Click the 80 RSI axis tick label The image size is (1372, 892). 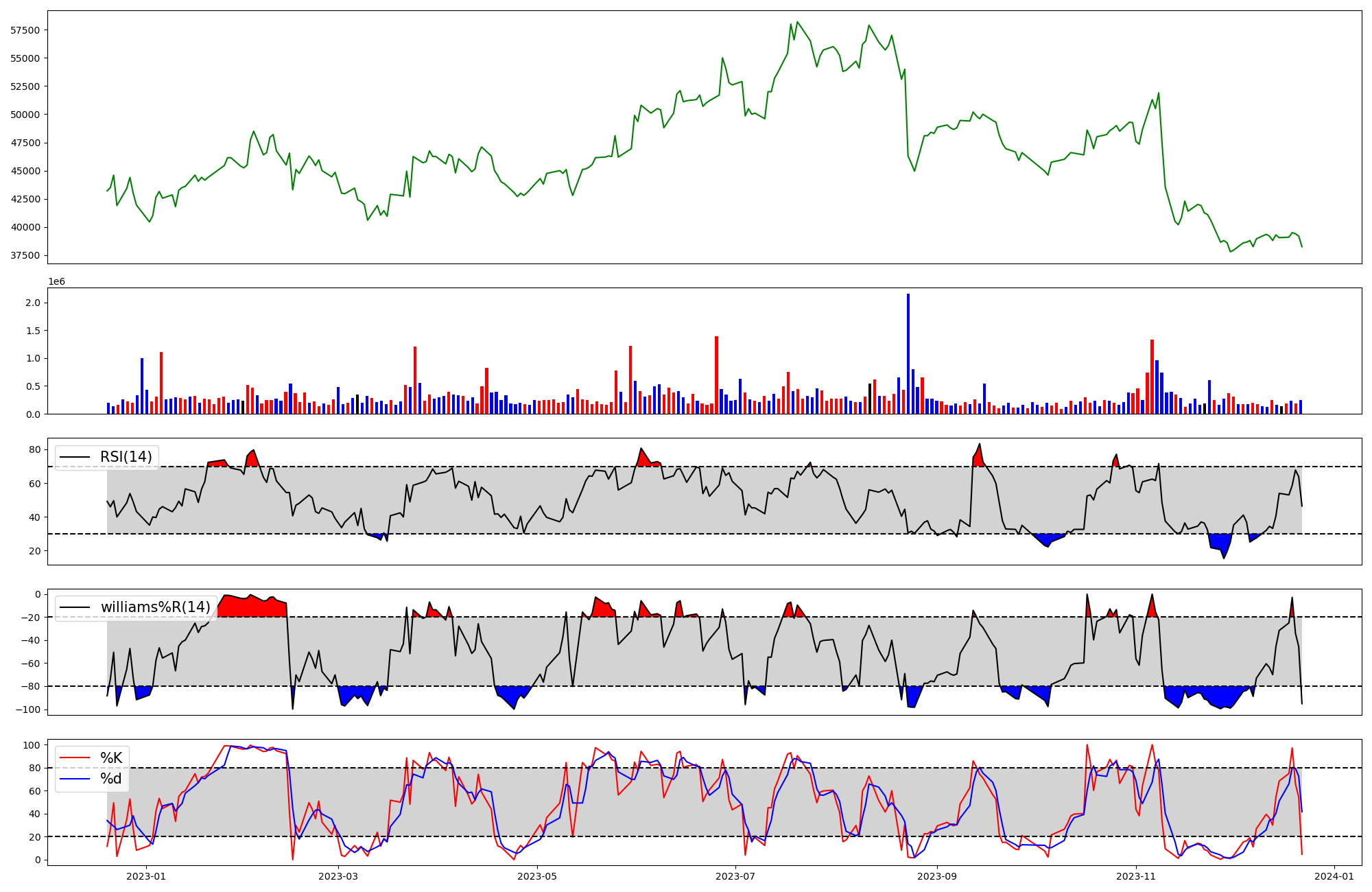pos(34,450)
